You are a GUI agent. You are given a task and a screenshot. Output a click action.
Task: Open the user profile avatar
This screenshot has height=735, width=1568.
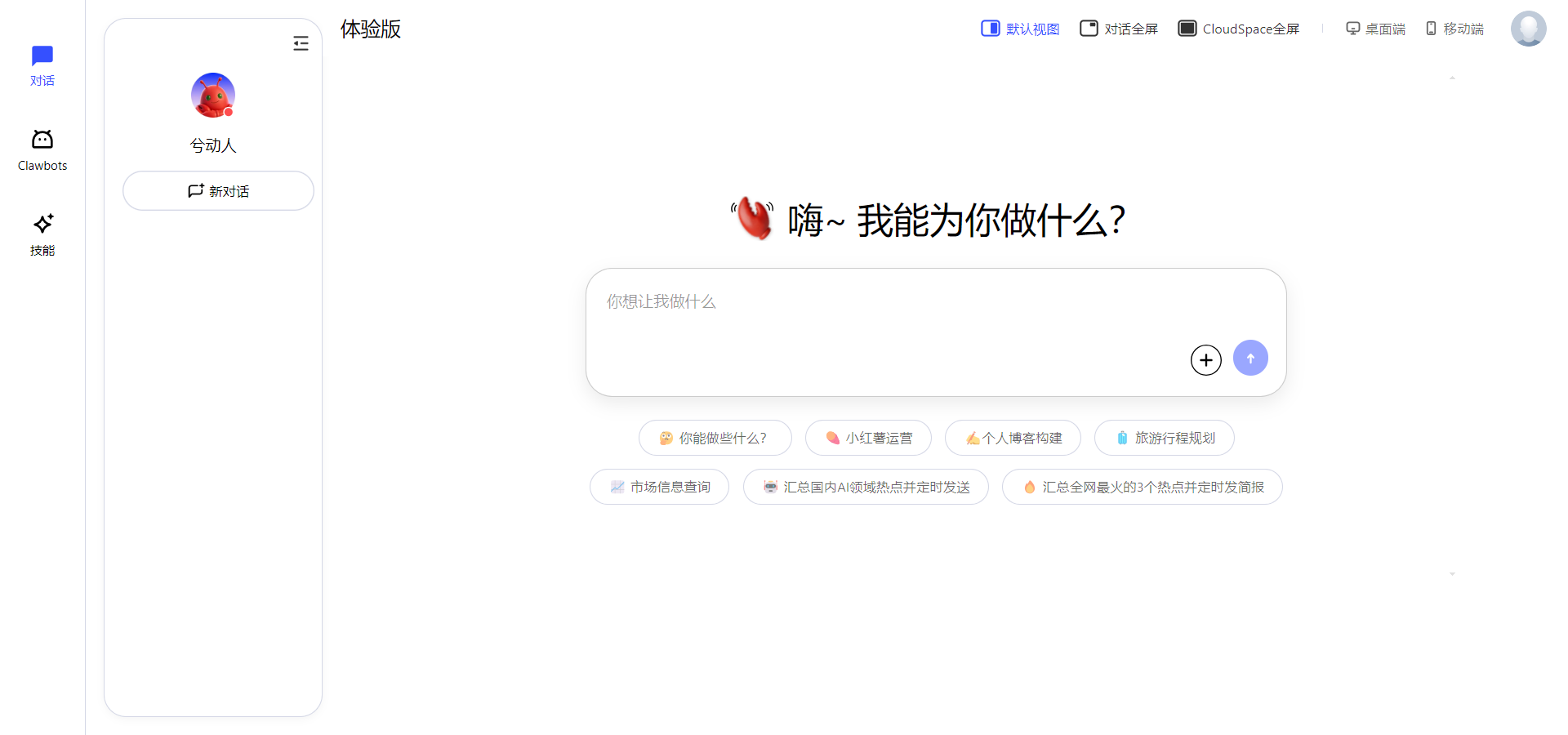coord(1528,28)
